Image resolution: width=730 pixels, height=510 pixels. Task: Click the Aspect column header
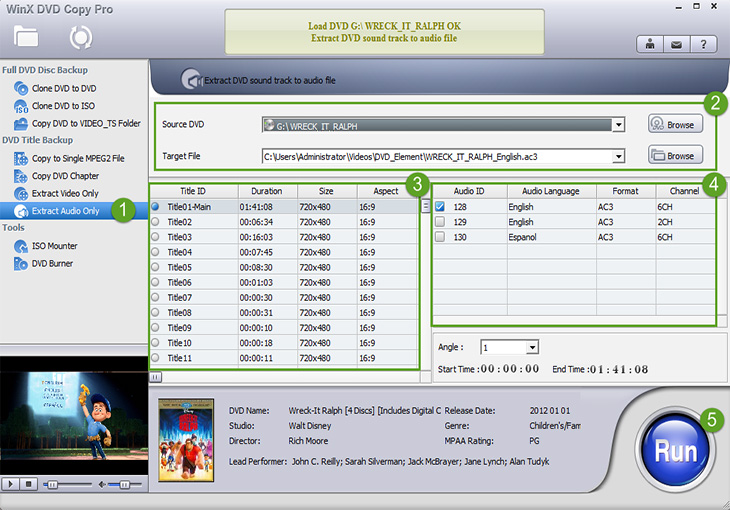click(x=386, y=191)
